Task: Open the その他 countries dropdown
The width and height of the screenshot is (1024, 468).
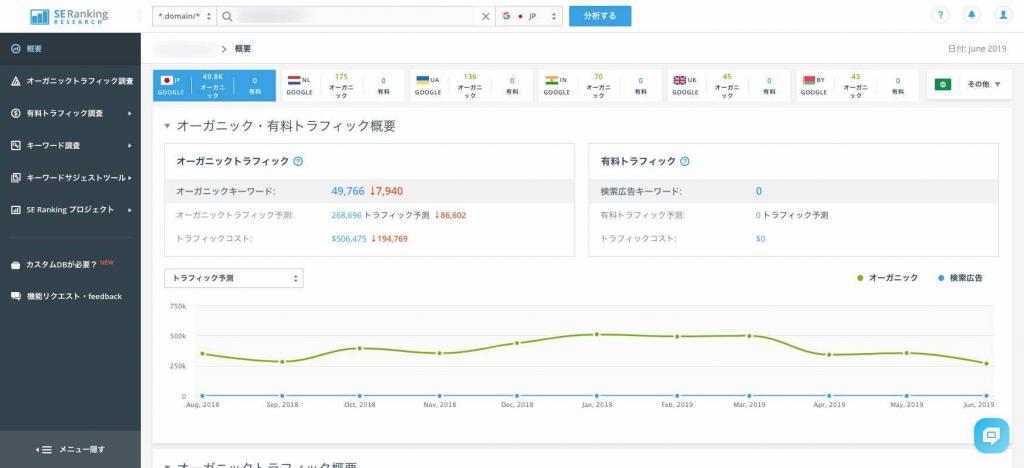Action: click(x=969, y=85)
